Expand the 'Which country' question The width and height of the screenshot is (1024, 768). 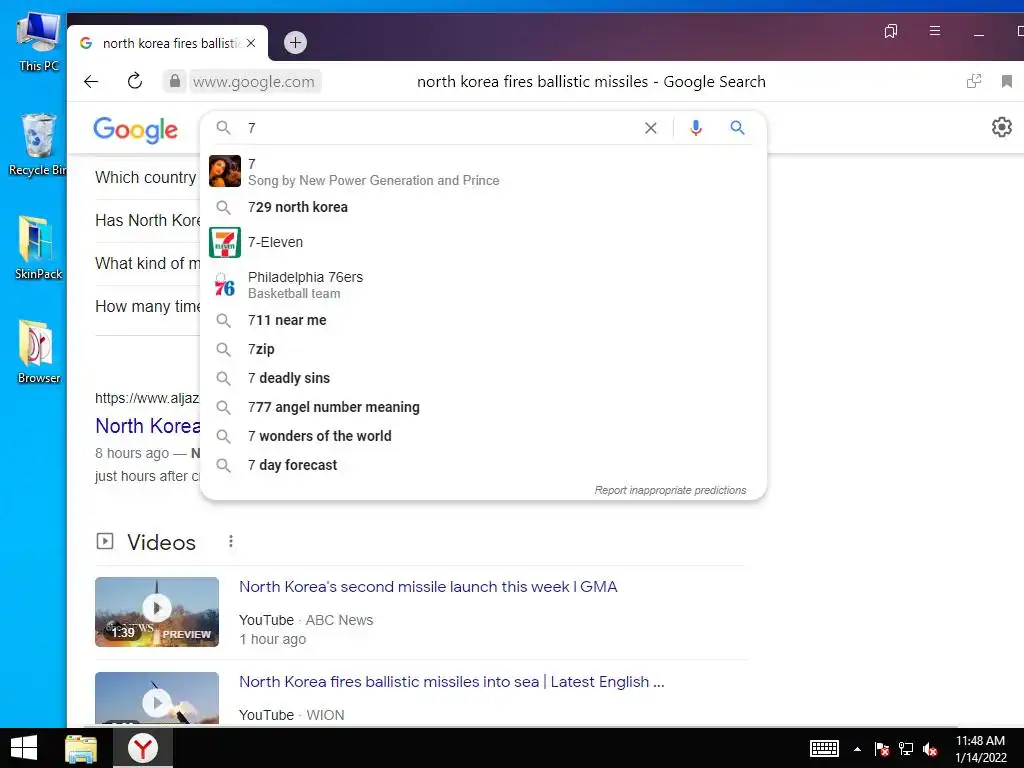click(x=146, y=177)
